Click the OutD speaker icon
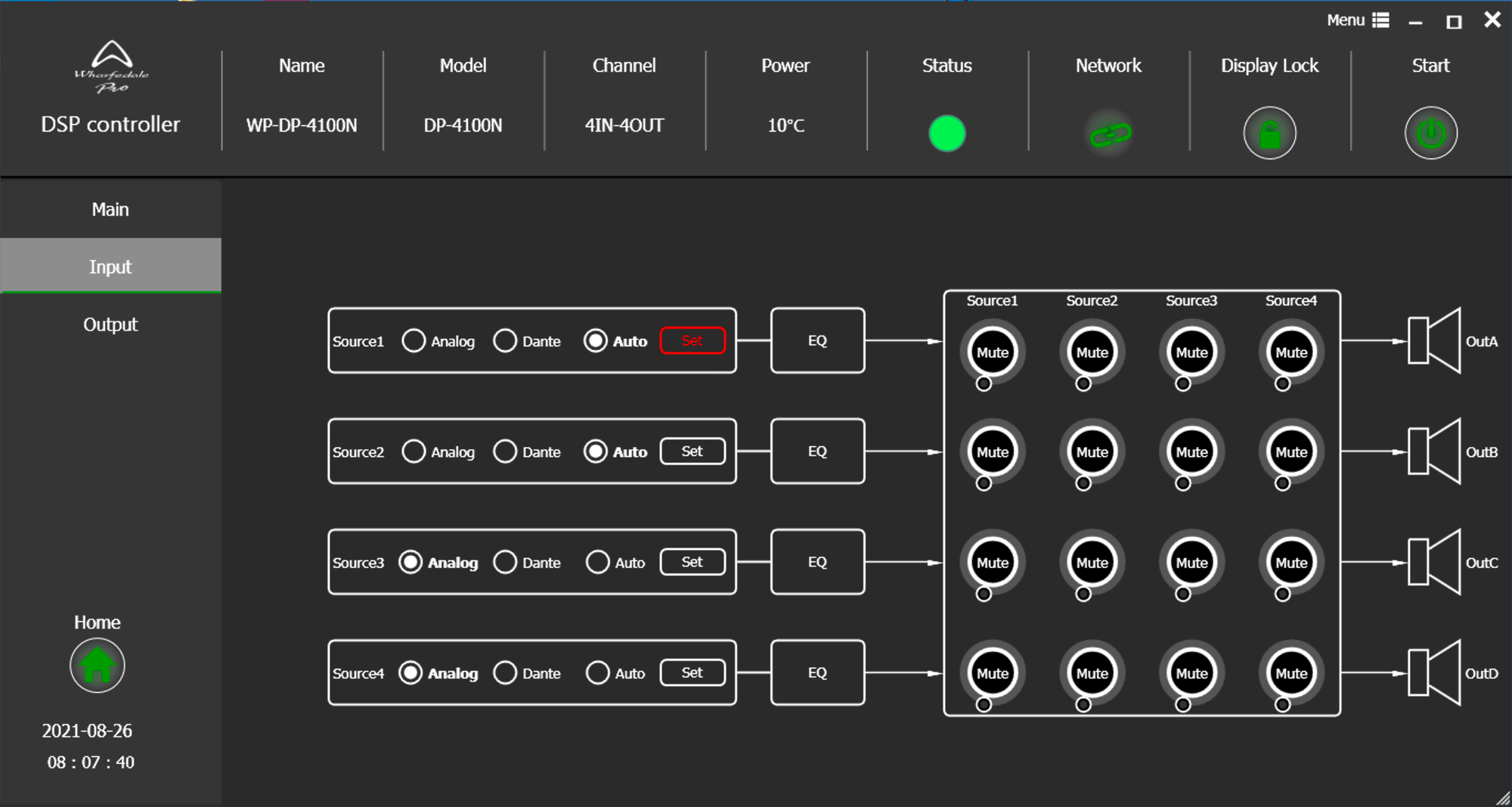The image size is (1512, 807). point(1433,673)
